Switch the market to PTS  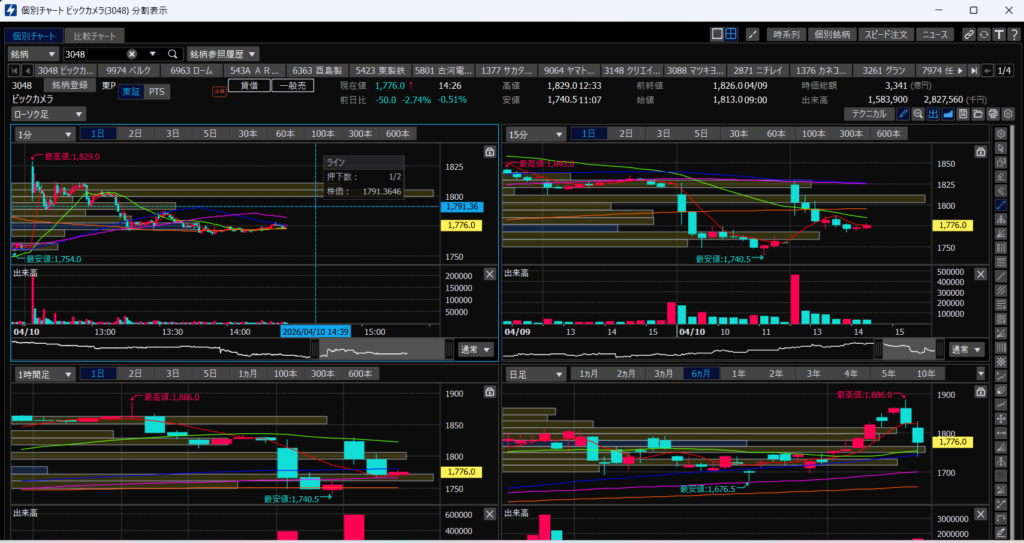click(x=156, y=92)
